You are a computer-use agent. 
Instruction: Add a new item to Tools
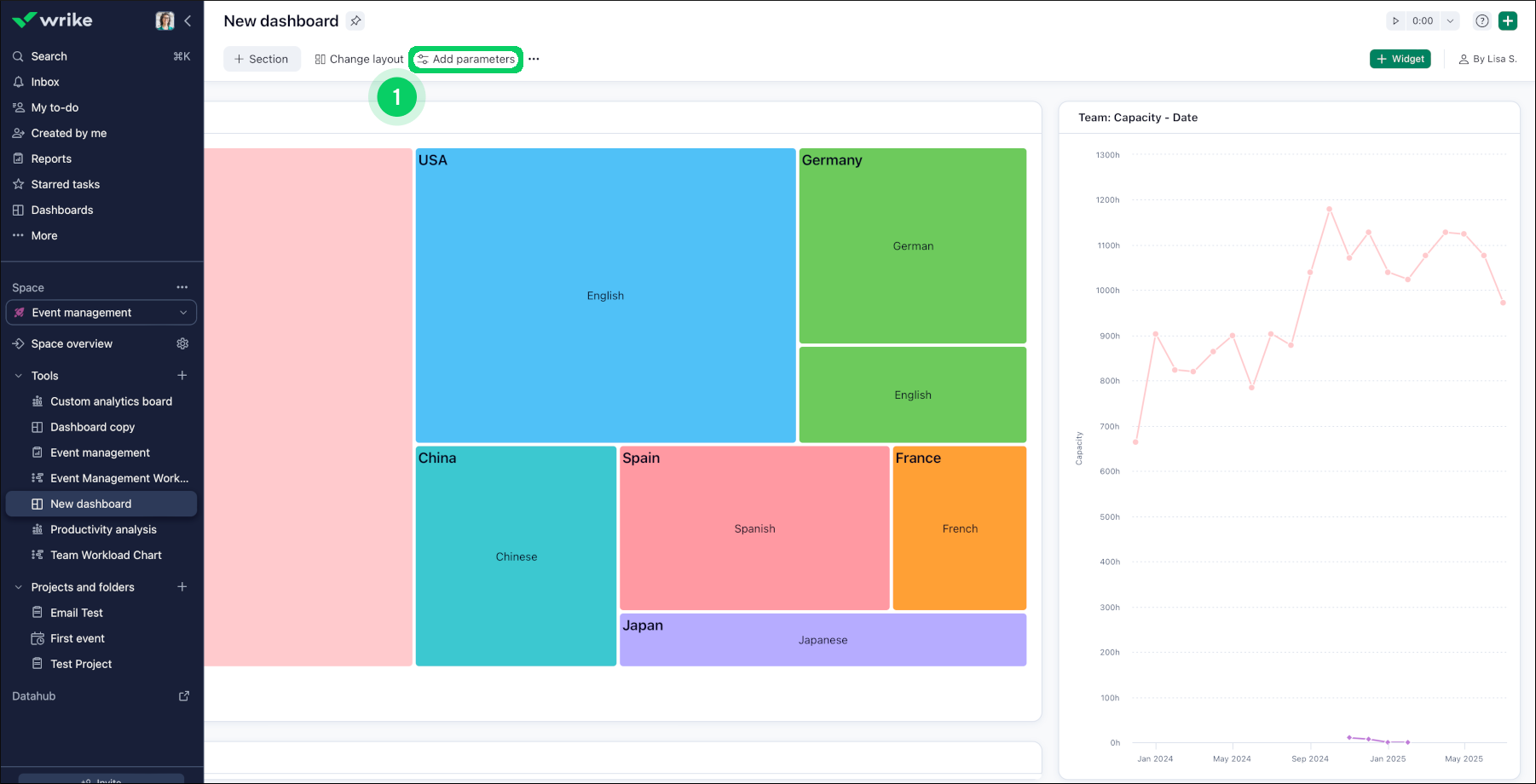click(182, 376)
